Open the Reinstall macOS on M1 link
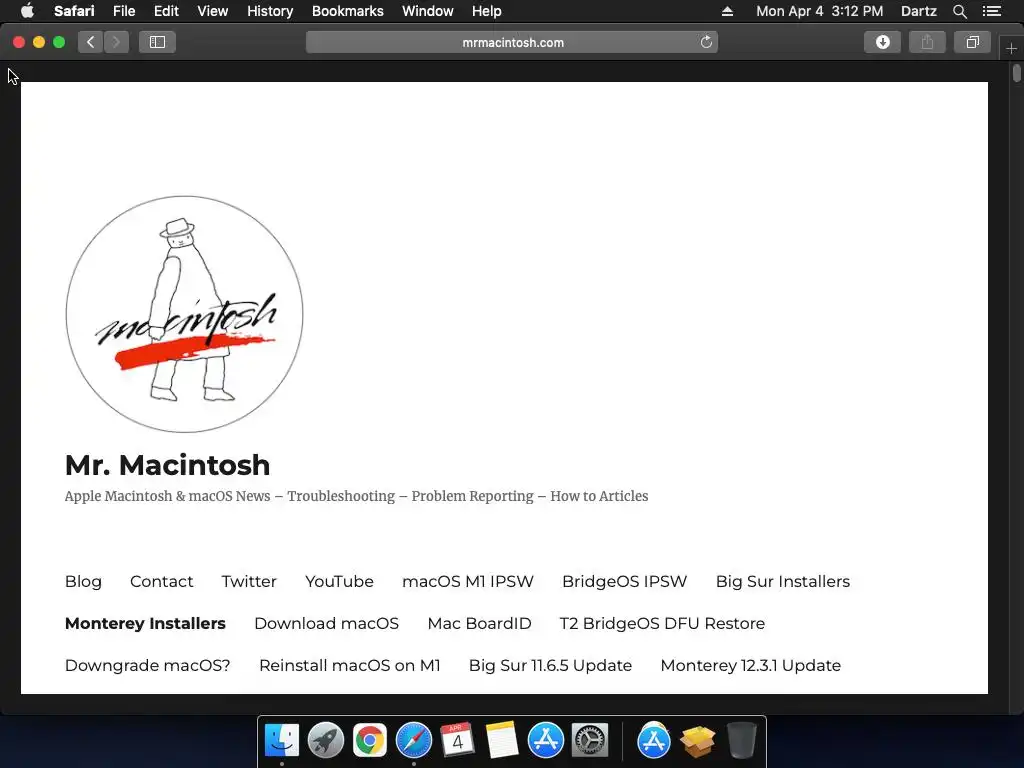 (x=349, y=665)
